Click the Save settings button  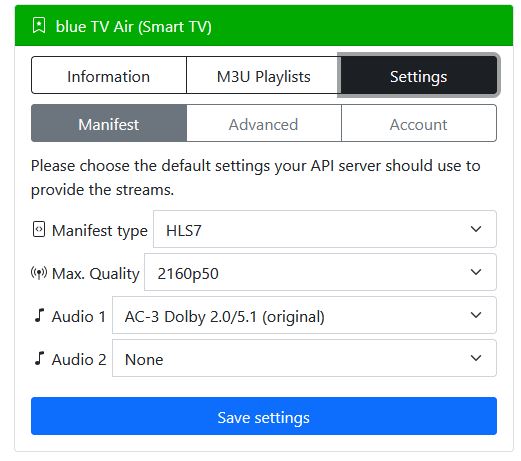[x=264, y=416]
